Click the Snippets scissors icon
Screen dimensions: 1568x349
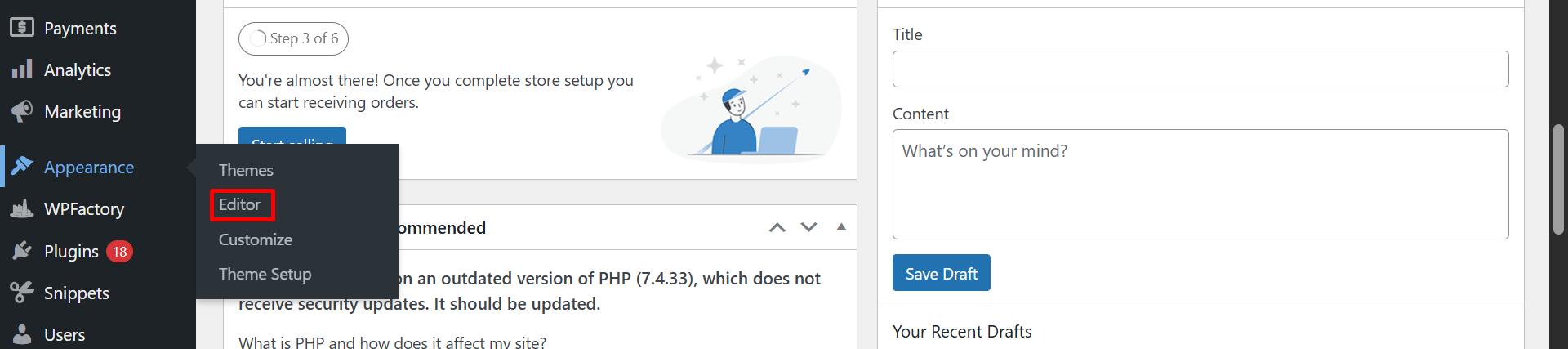point(22,293)
